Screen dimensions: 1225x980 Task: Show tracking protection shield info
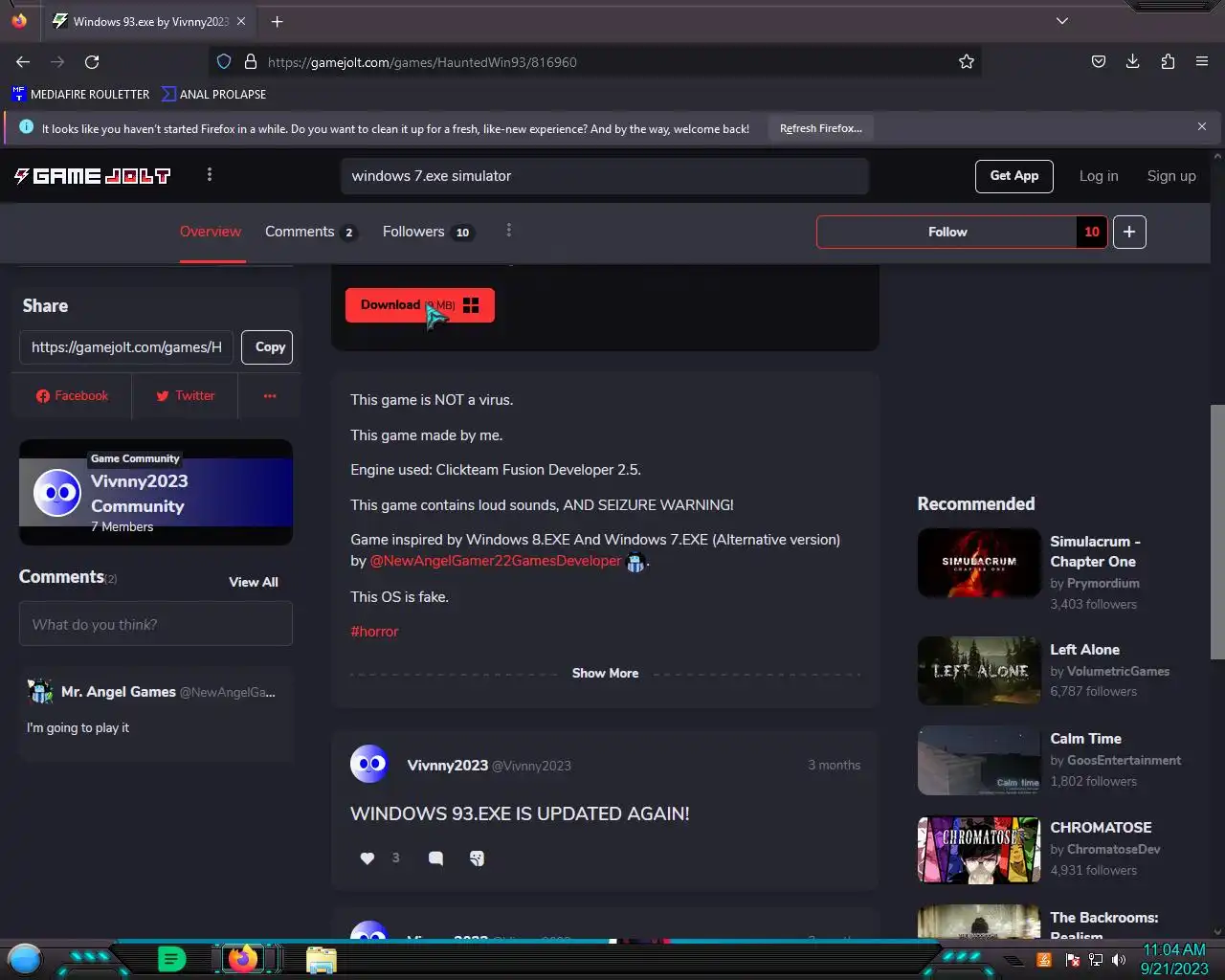(224, 61)
